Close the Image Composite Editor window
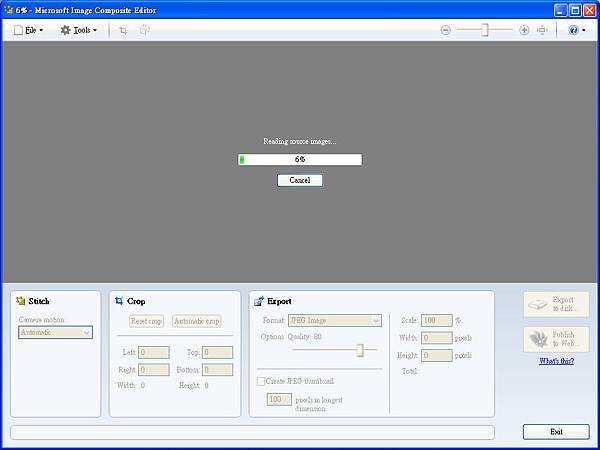600x450 pixels. click(589, 10)
